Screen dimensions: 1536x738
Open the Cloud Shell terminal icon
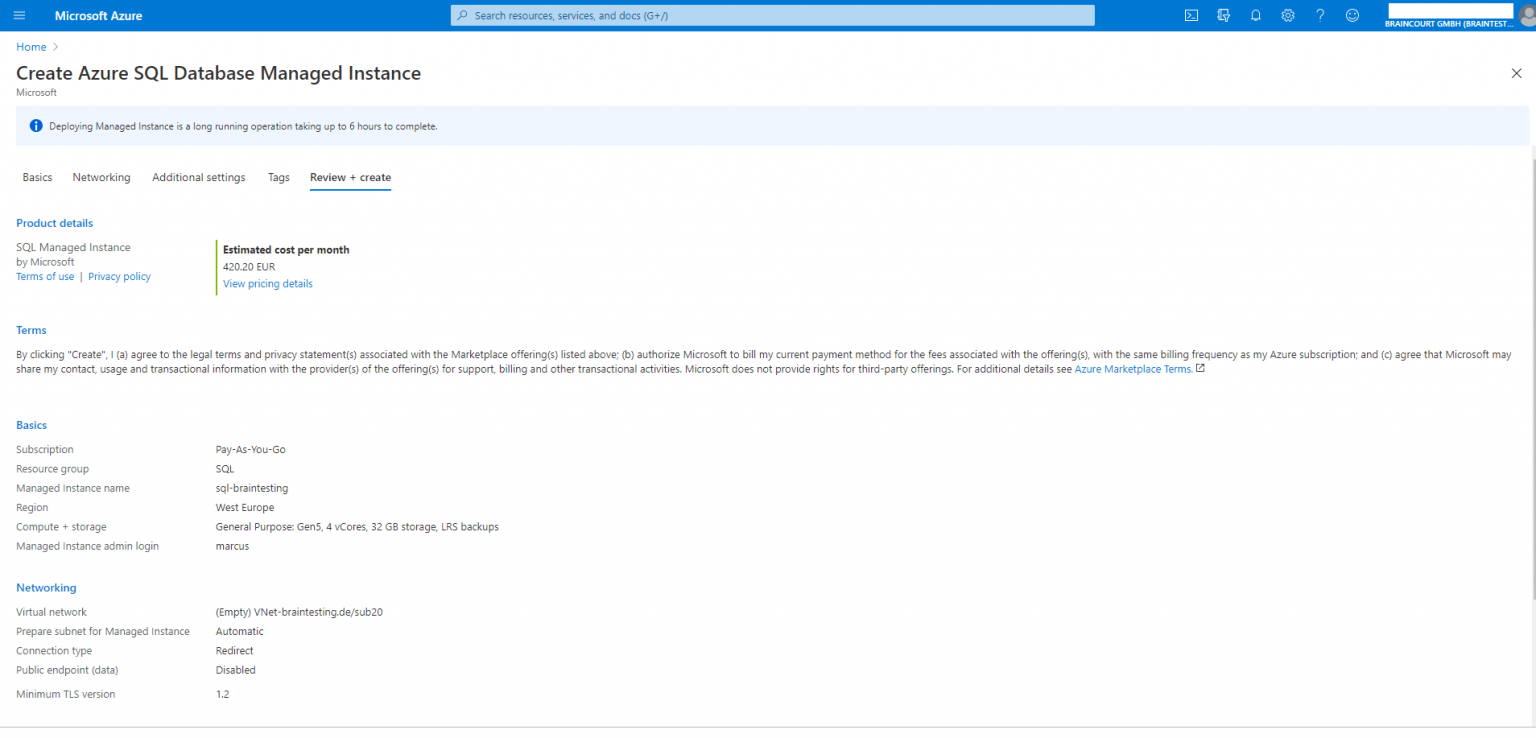[1191, 15]
